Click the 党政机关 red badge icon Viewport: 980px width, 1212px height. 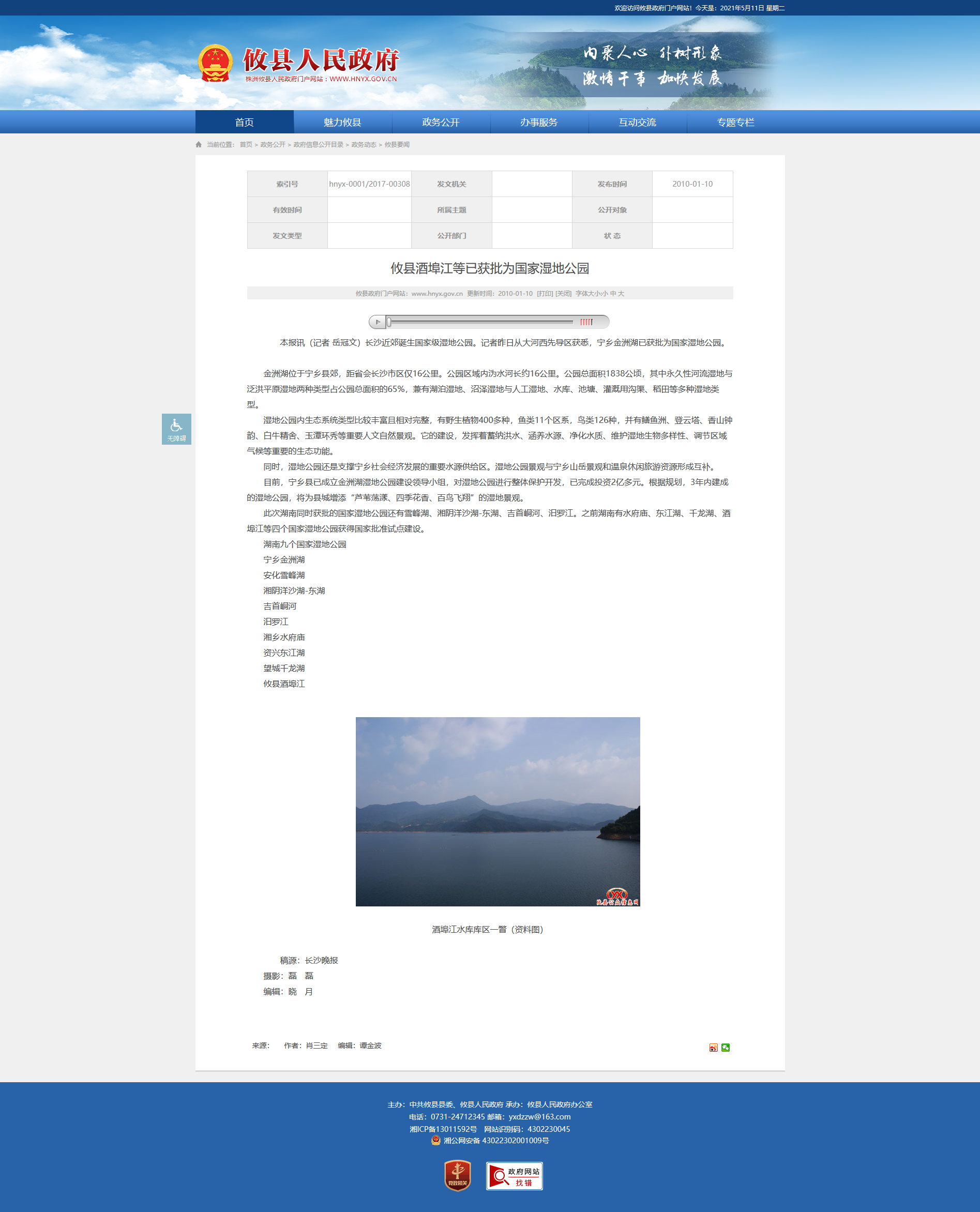[457, 1175]
